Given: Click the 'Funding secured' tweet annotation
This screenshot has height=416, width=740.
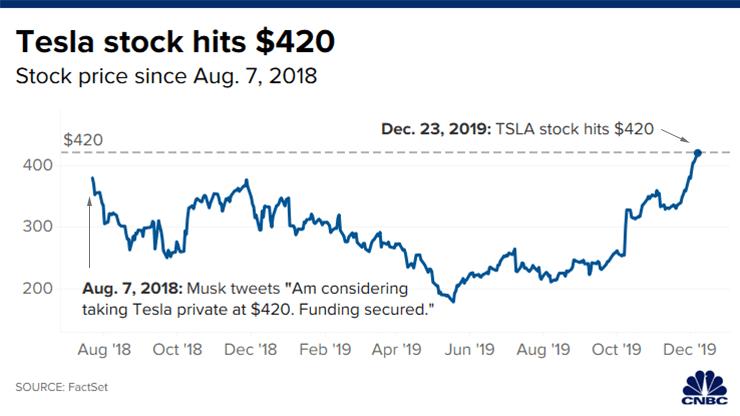Looking at the screenshot, I should pyautogui.click(x=258, y=299).
